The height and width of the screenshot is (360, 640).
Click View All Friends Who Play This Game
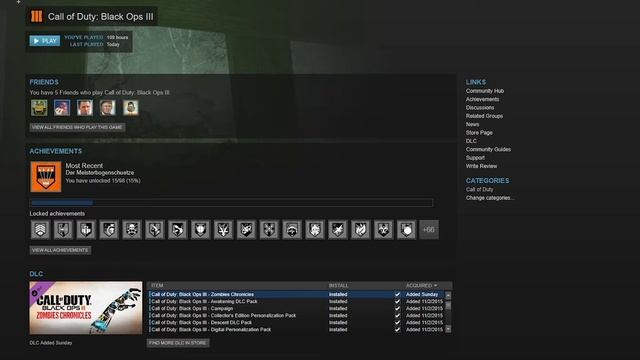point(77,127)
